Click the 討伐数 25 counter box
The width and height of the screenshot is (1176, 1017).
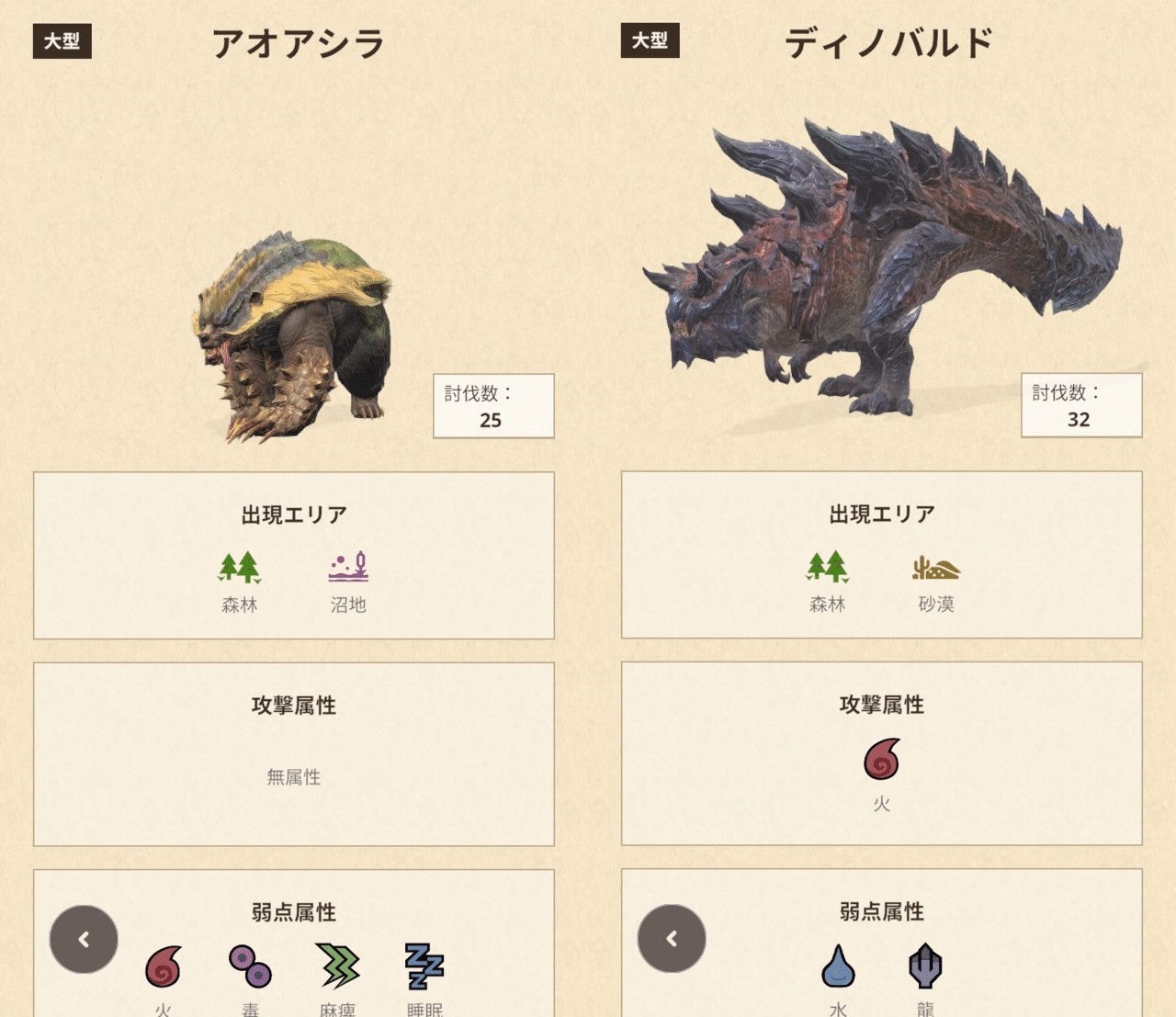pyautogui.click(x=493, y=406)
